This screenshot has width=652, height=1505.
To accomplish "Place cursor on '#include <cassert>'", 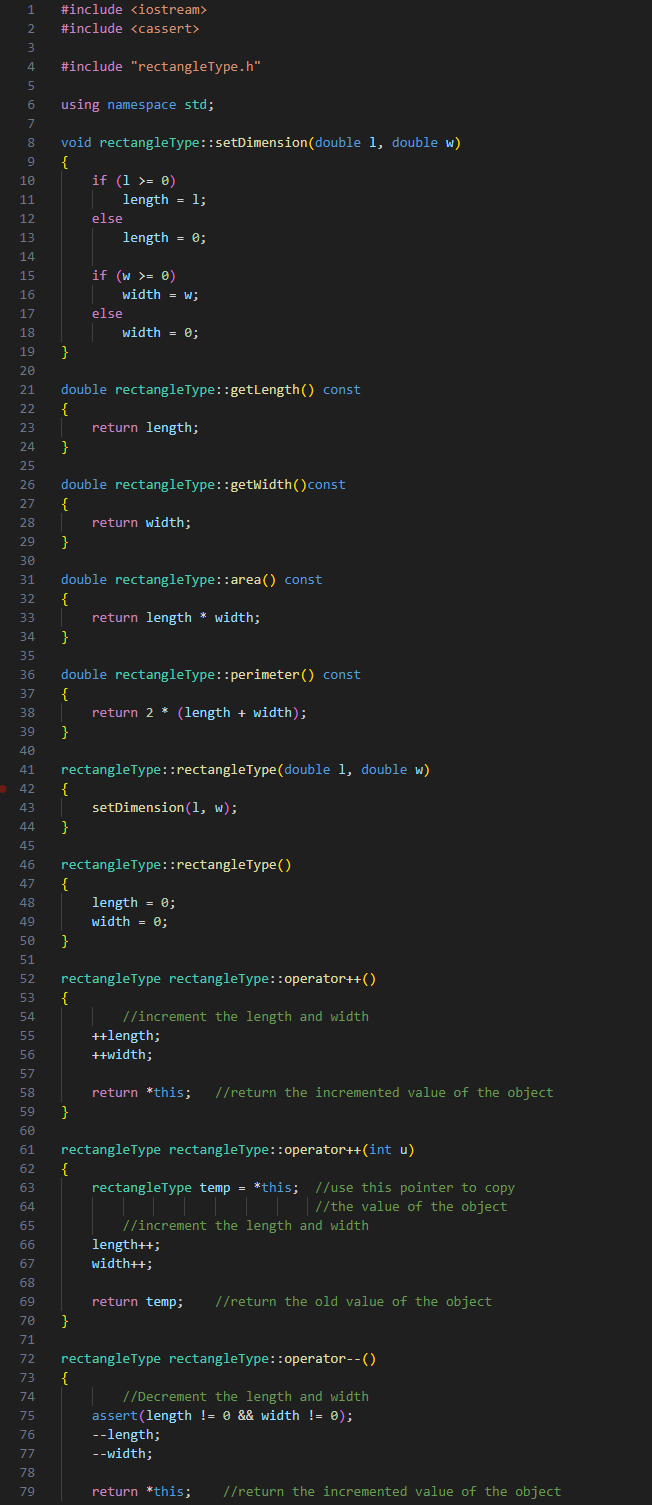I will coord(130,28).
